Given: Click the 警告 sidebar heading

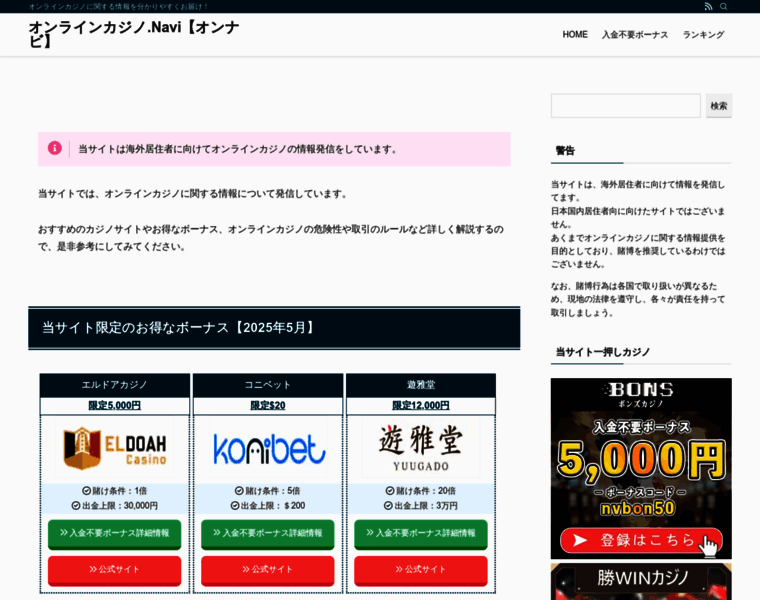Looking at the screenshot, I should click(565, 151).
